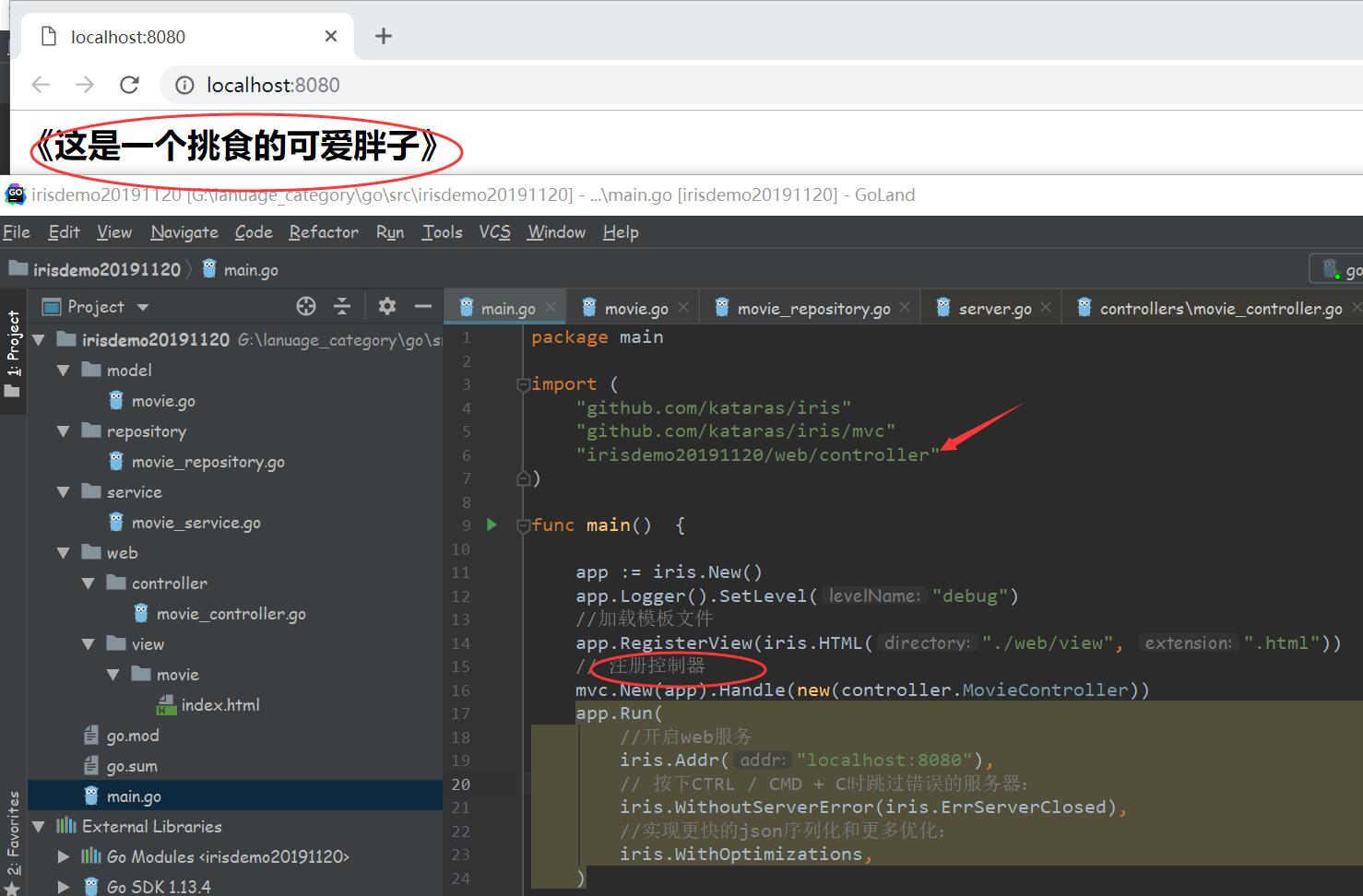Open the Navigate menu
Image resolution: width=1363 pixels, height=896 pixels.
[x=184, y=232]
